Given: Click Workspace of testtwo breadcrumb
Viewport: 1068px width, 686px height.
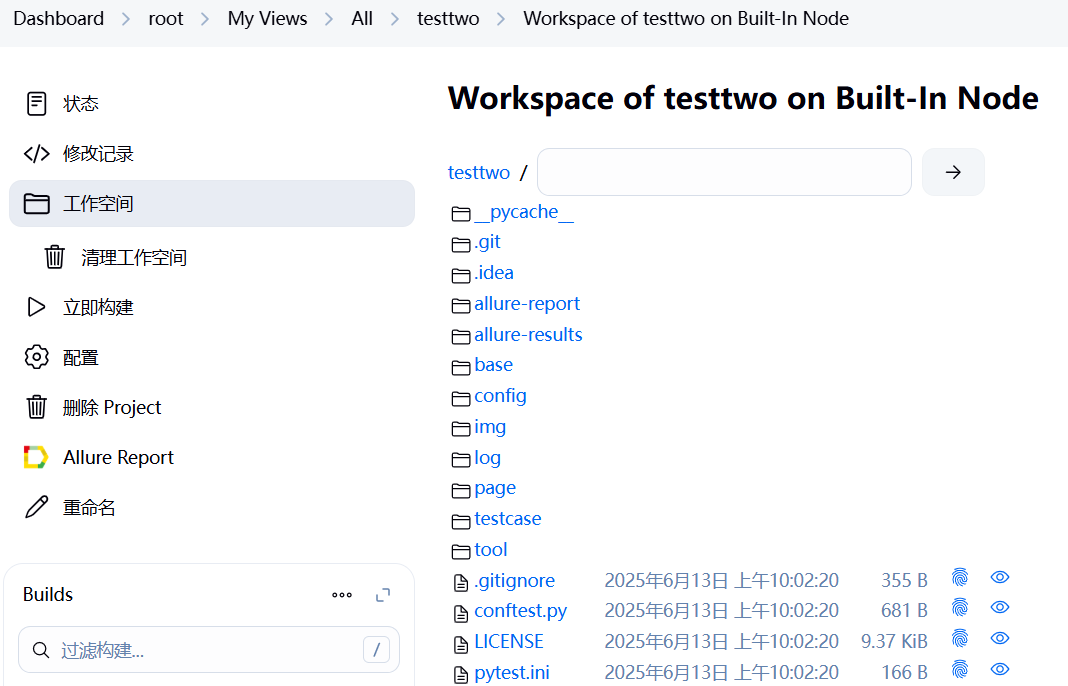Looking at the screenshot, I should pyautogui.click(x=686, y=18).
